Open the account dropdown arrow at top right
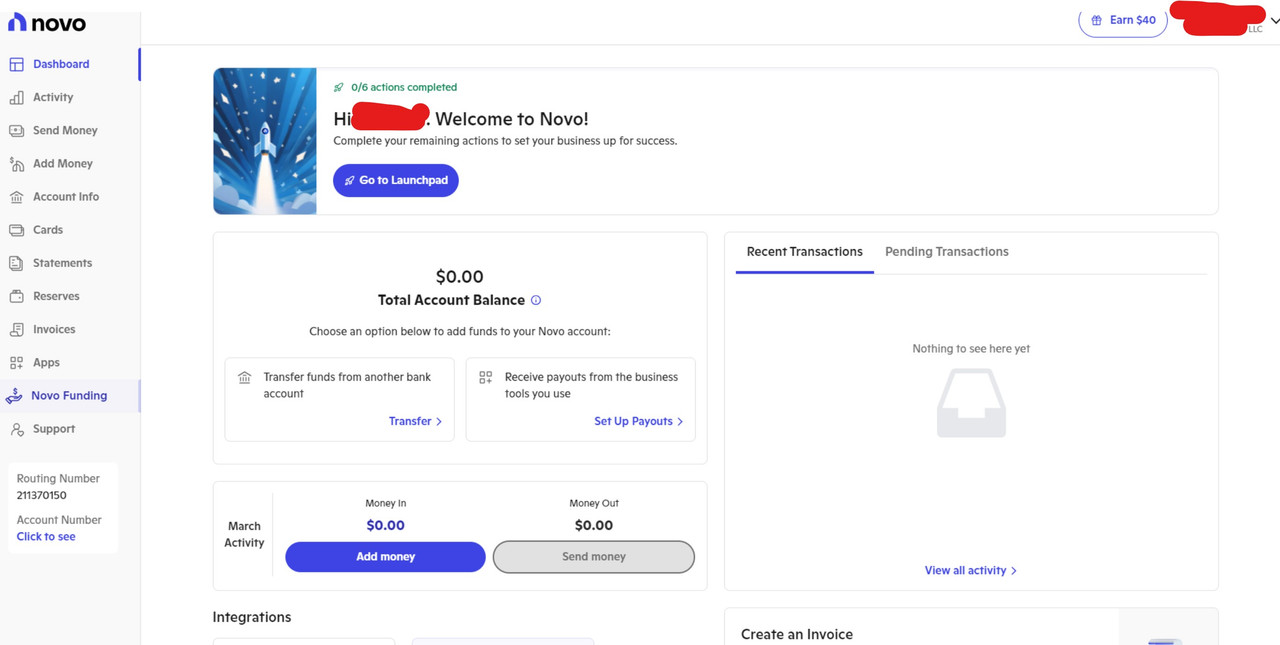This screenshot has width=1280, height=645. 1274,21
